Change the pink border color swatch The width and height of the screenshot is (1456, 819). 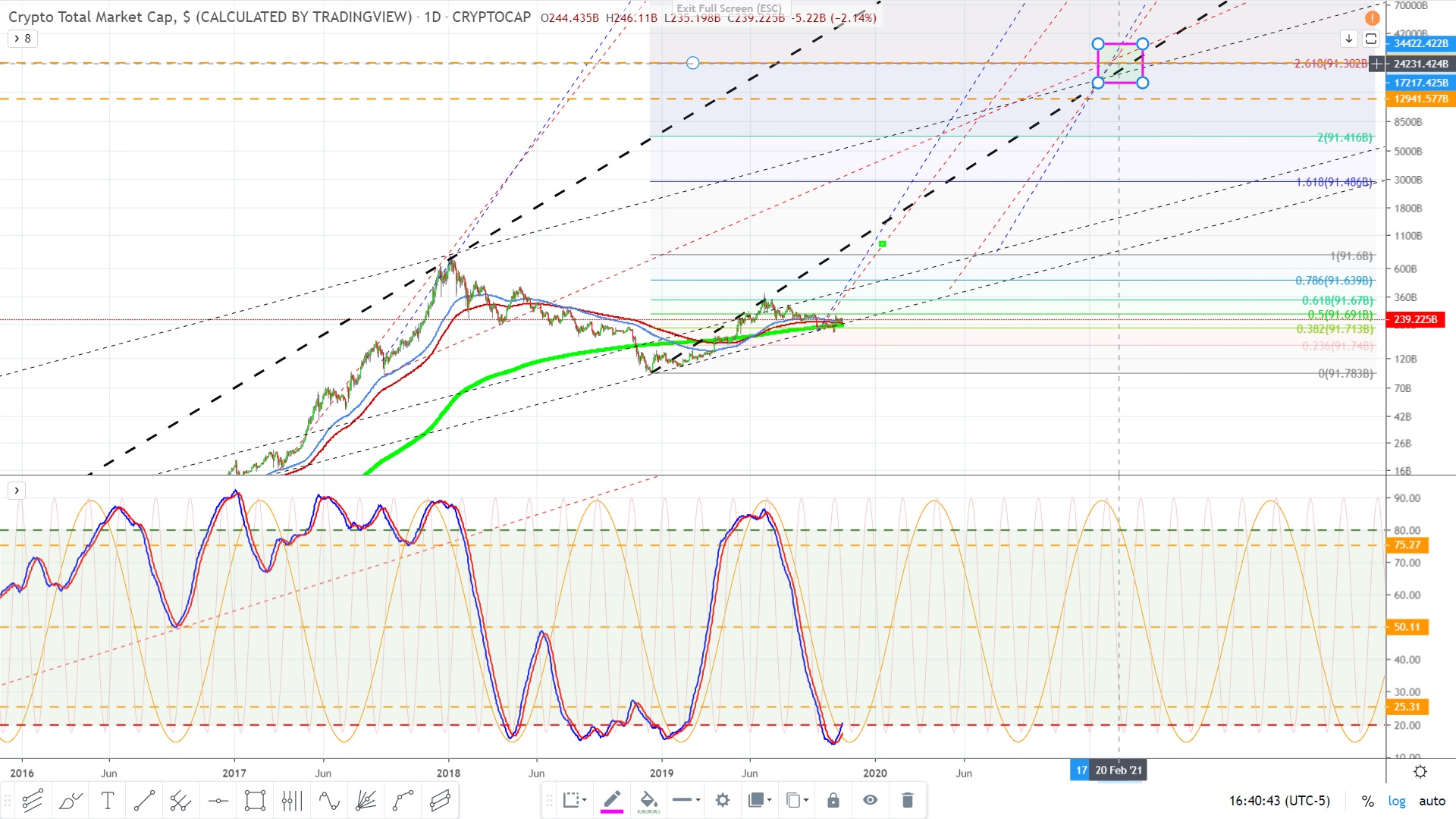[612, 801]
